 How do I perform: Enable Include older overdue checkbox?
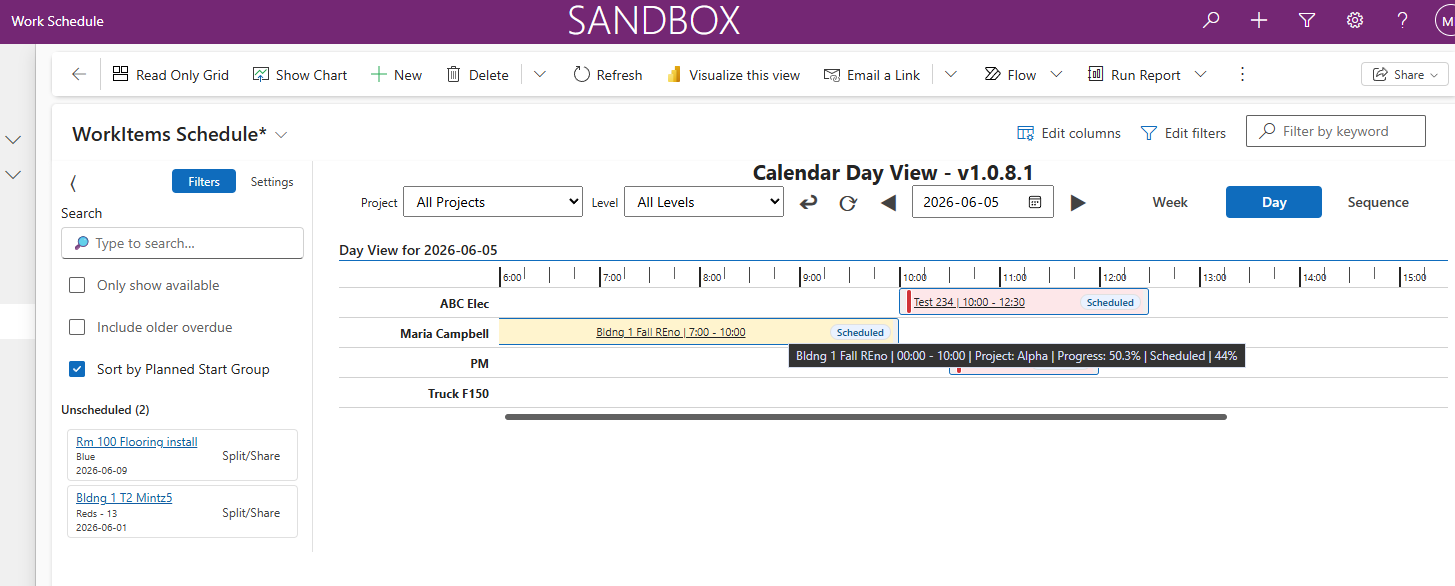tap(77, 327)
